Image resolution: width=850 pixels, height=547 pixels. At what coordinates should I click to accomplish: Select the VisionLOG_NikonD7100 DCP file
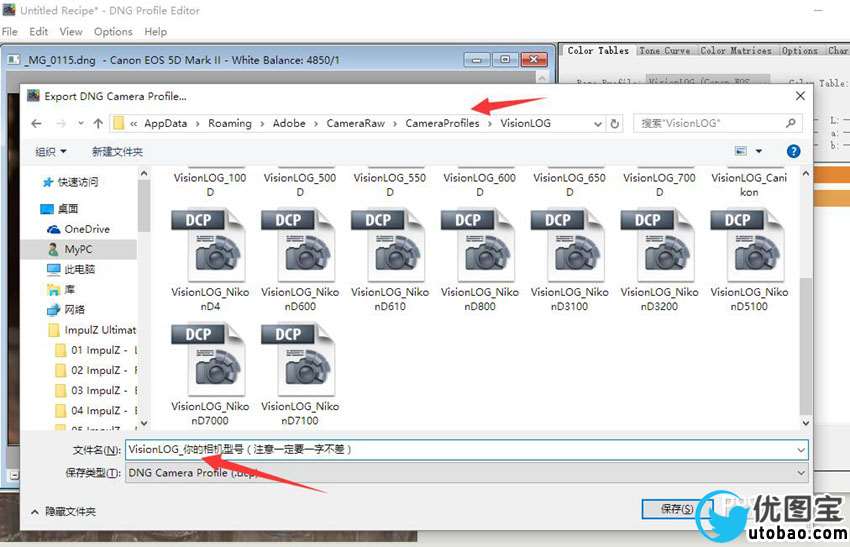point(300,375)
